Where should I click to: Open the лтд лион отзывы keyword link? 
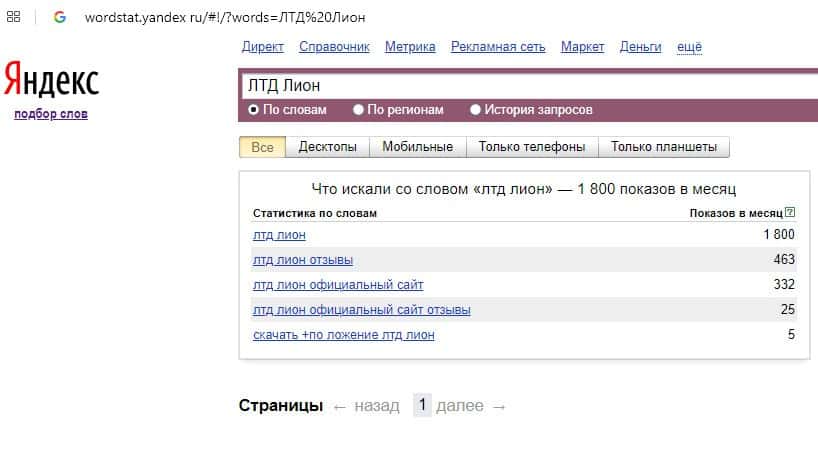[x=303, y=260]
